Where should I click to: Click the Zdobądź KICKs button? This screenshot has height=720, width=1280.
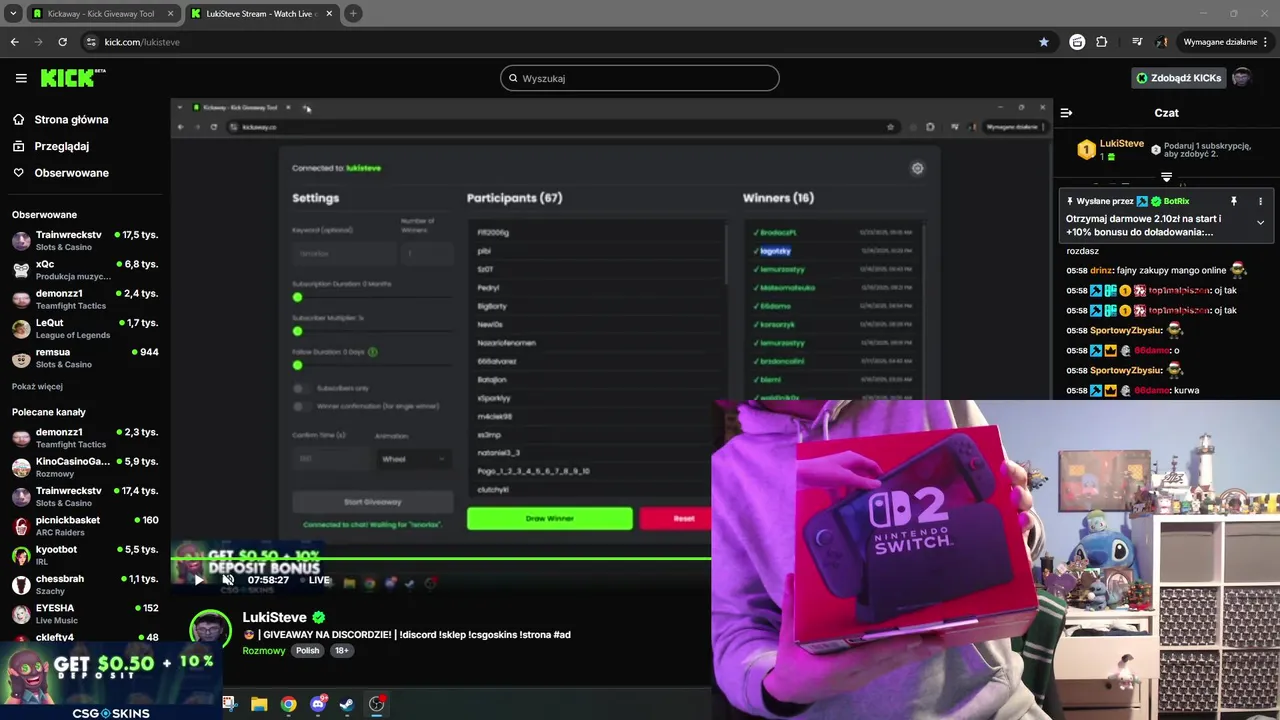pos(1178,78)
